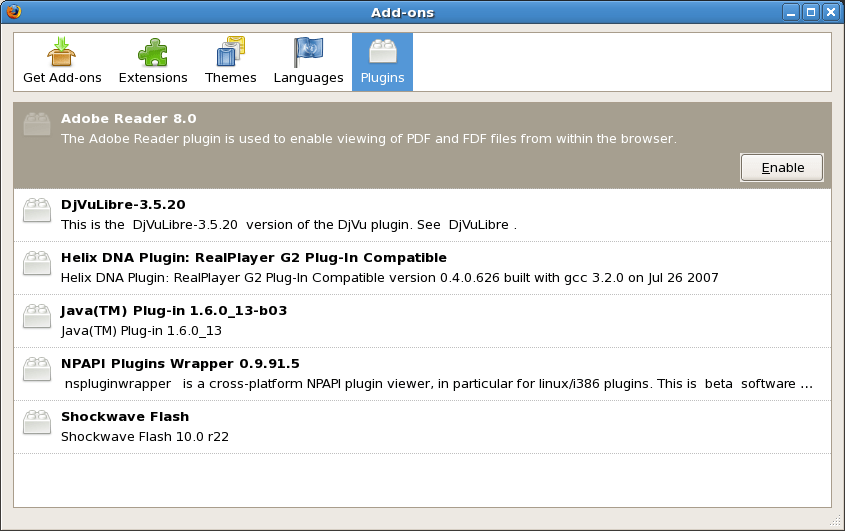This screenshot has height=531, width=845.
Task: Click nspluginwrapper cross-platform description text
Action: pyautogui.click(x=438, y=383)
